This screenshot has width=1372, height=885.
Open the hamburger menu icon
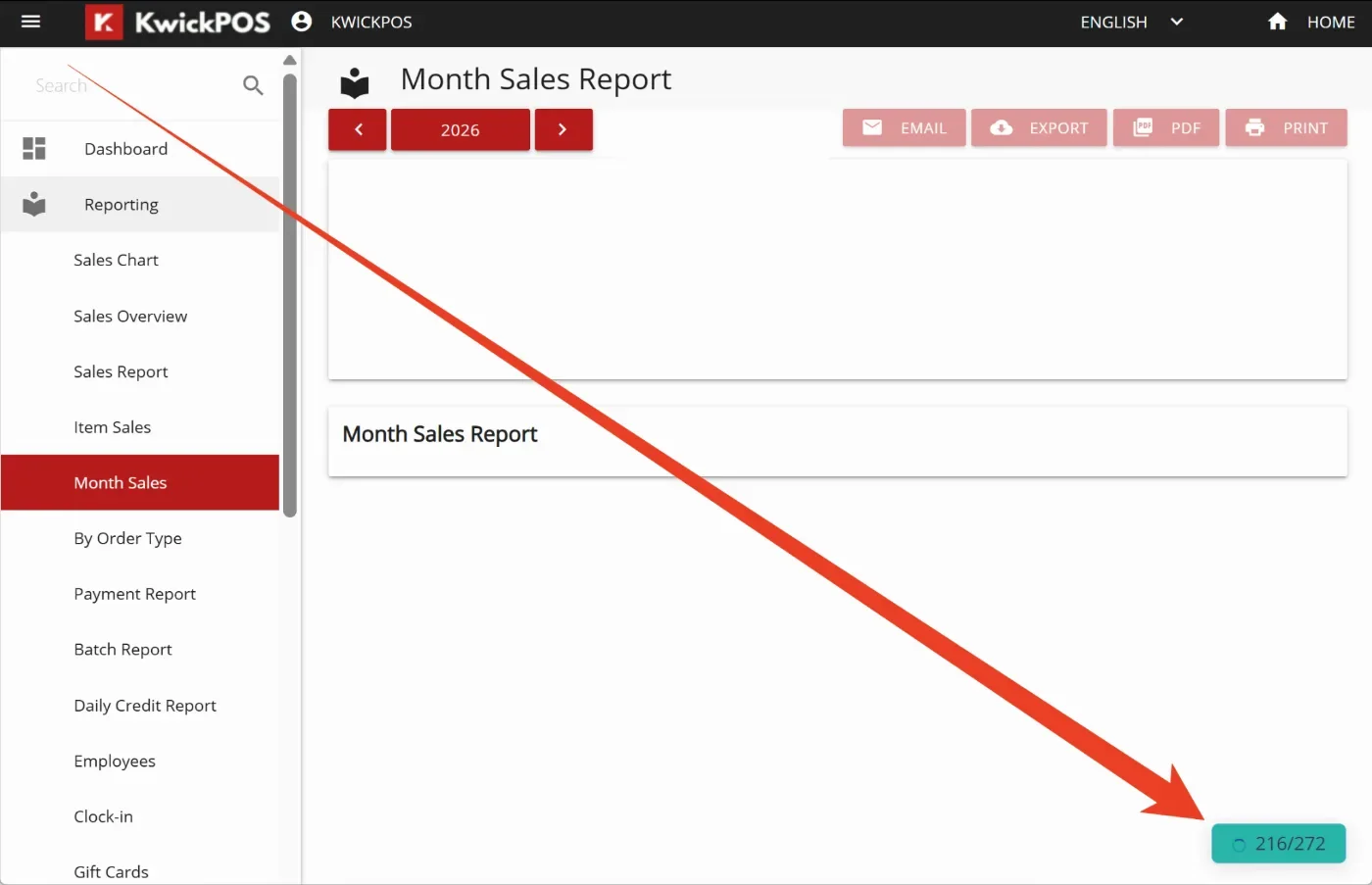[30, 22]
